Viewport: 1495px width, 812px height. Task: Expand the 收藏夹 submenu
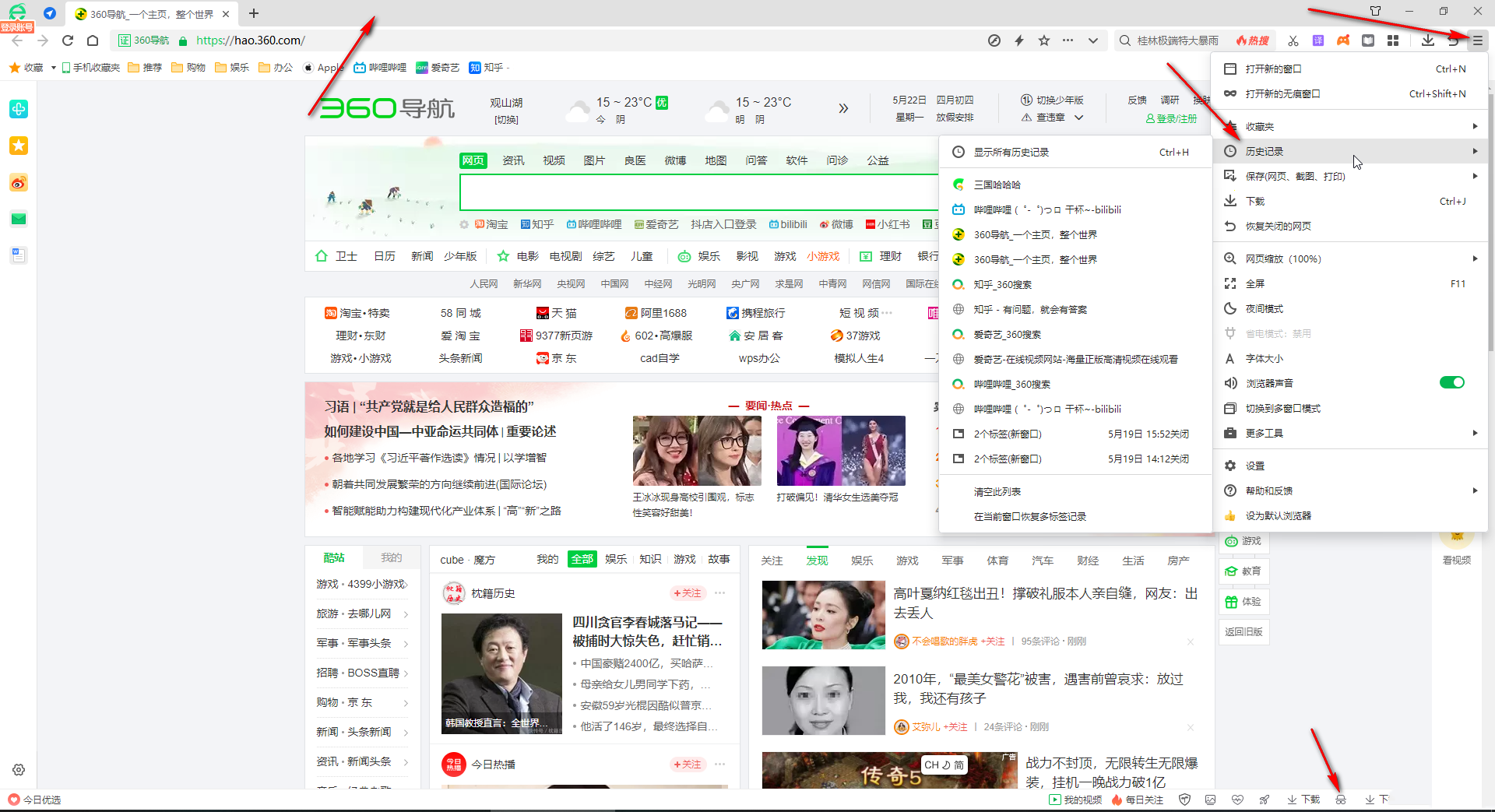[x=1350, y=126]
